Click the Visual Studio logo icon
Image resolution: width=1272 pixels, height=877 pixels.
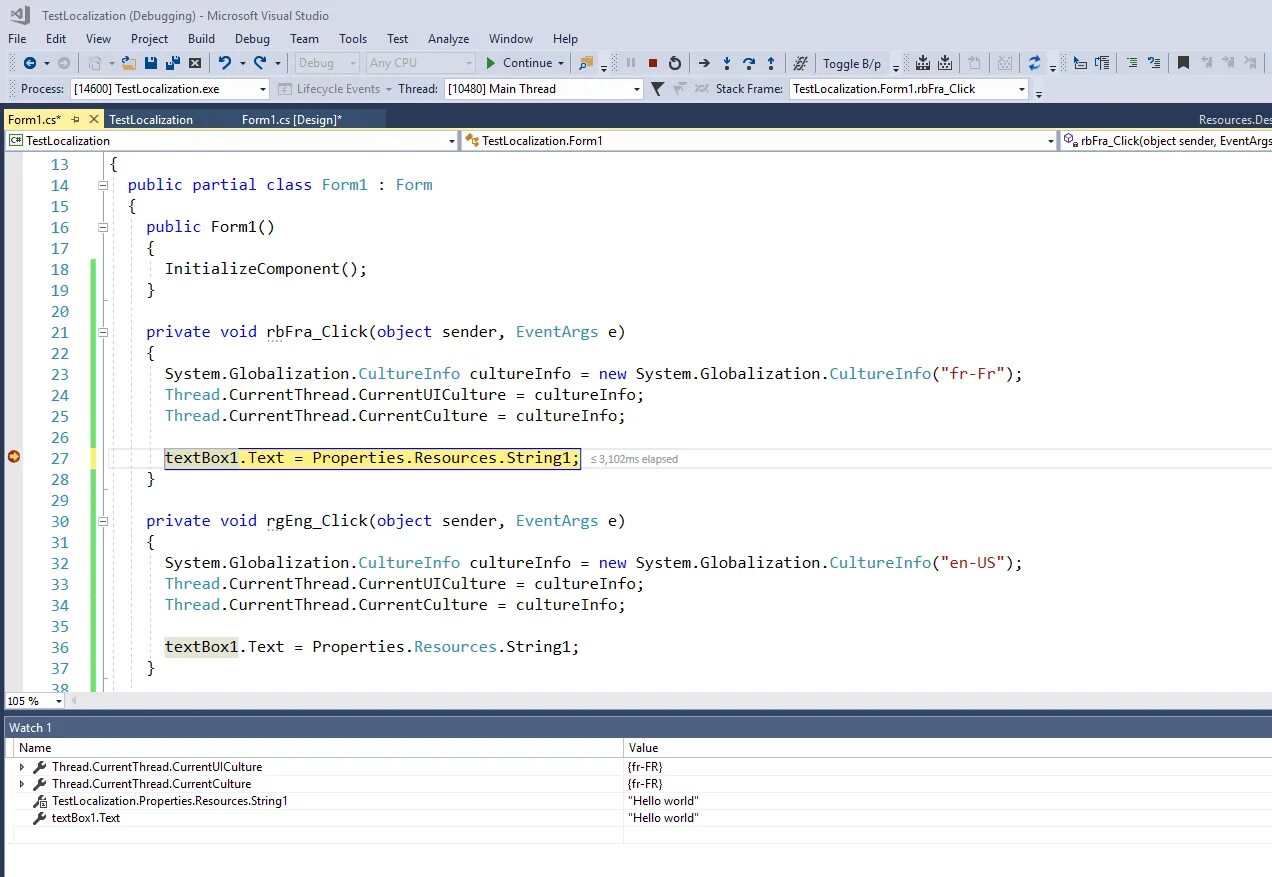pyautogui.click(x=20, y=15)
